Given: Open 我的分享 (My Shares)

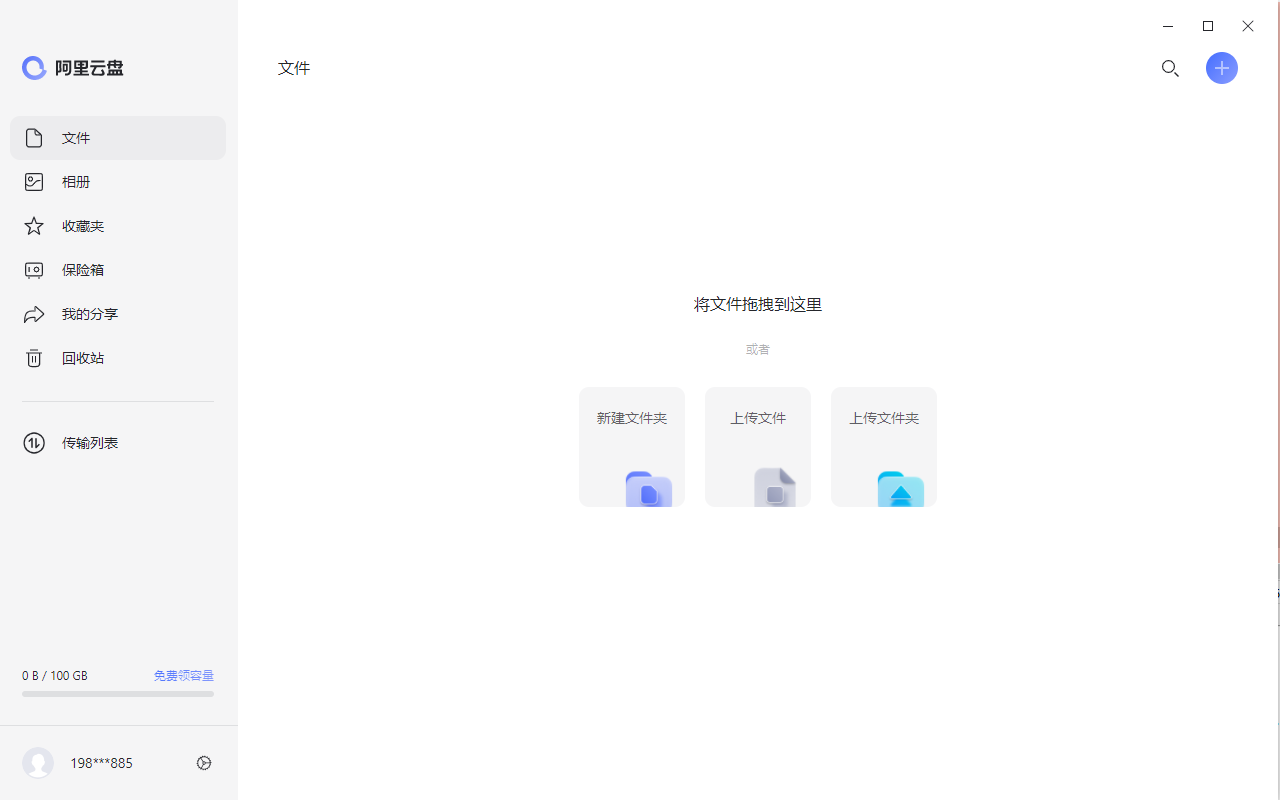Looking at the screenshot, I should [x=90, y=313].
